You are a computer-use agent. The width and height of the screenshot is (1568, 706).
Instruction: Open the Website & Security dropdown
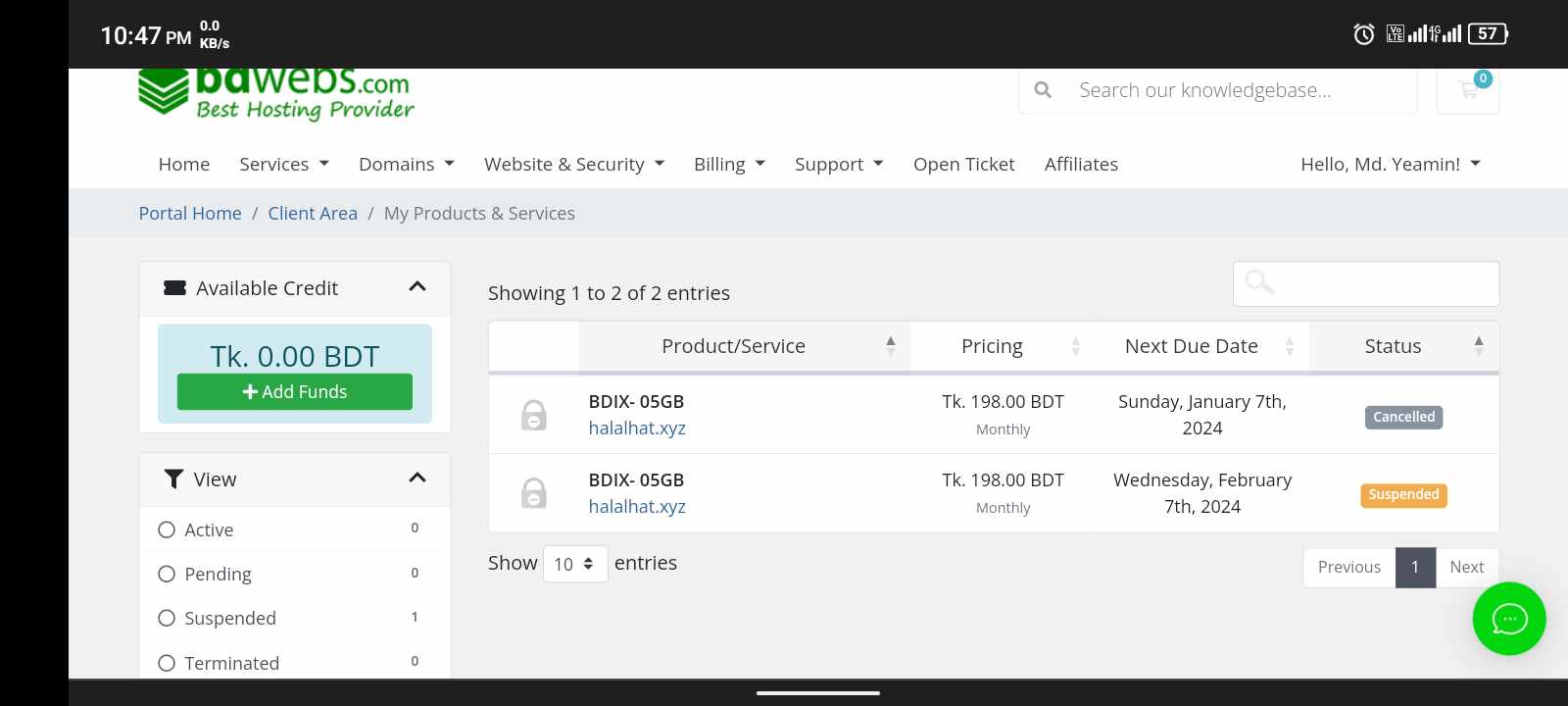coord(574,164)
